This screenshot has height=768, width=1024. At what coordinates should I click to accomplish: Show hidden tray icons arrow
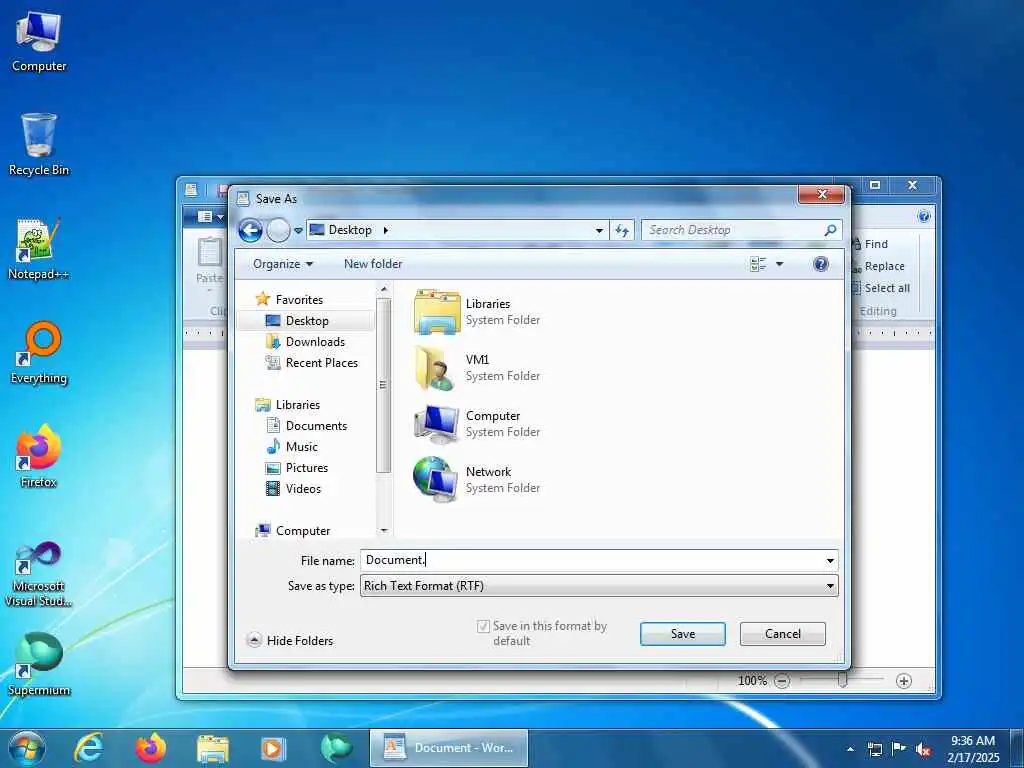(850, 749)
